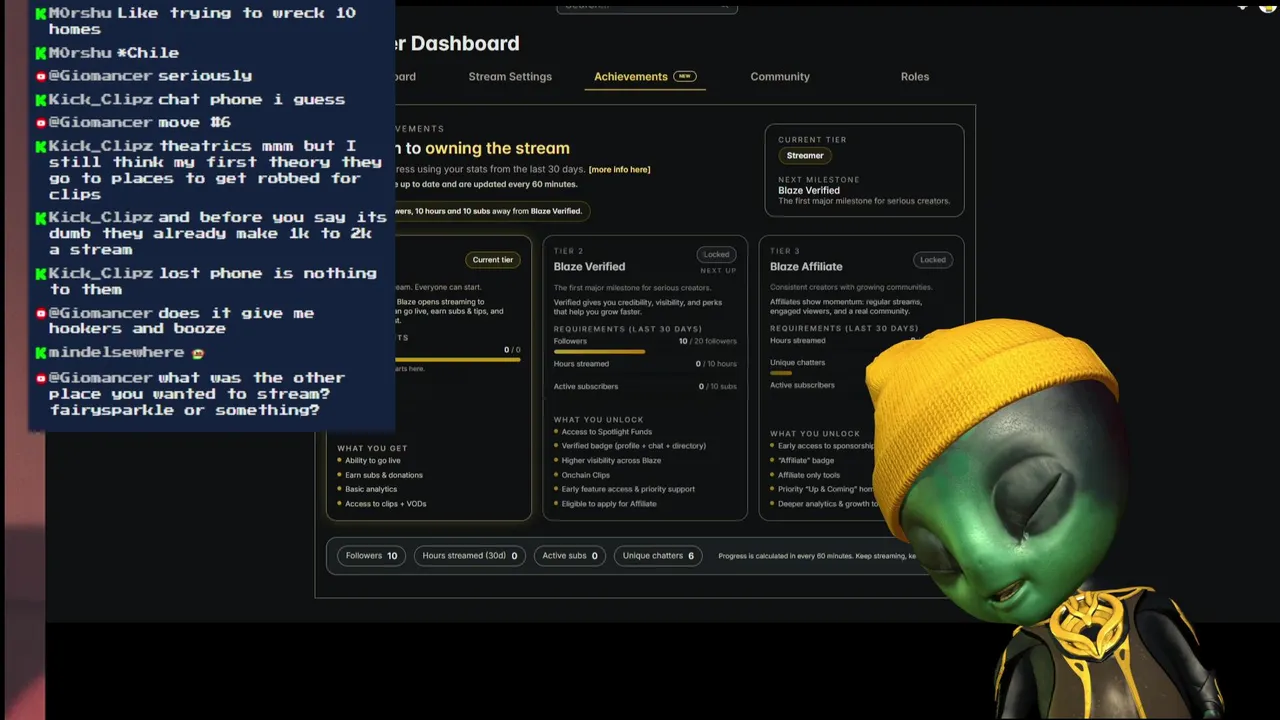Click the "Affiliate only tools" item
The height and width of the screenshot is (720, 1280).
tap(809, 475)
